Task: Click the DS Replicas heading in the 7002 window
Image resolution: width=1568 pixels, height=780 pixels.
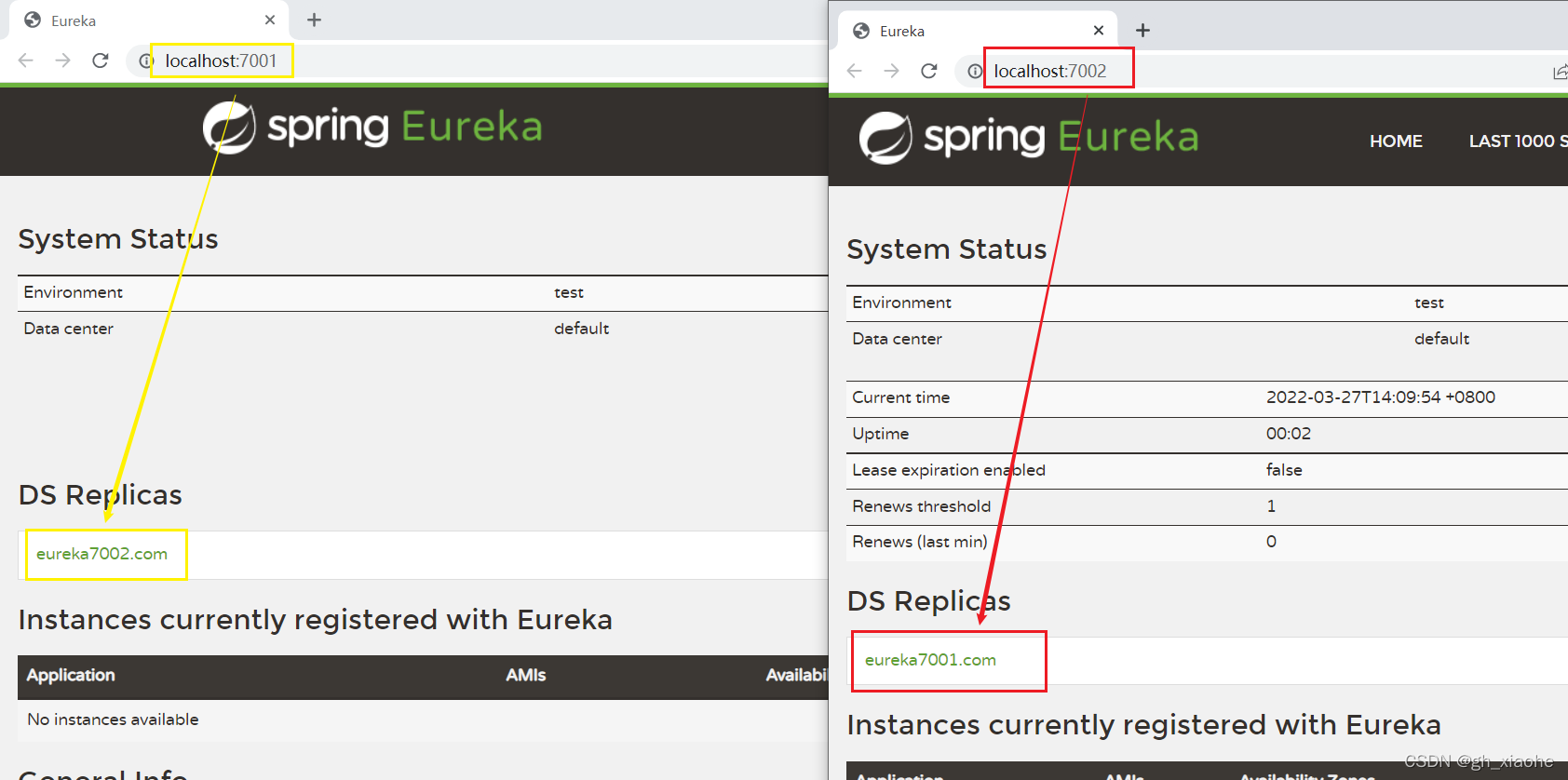Action: tap(929, 601)
